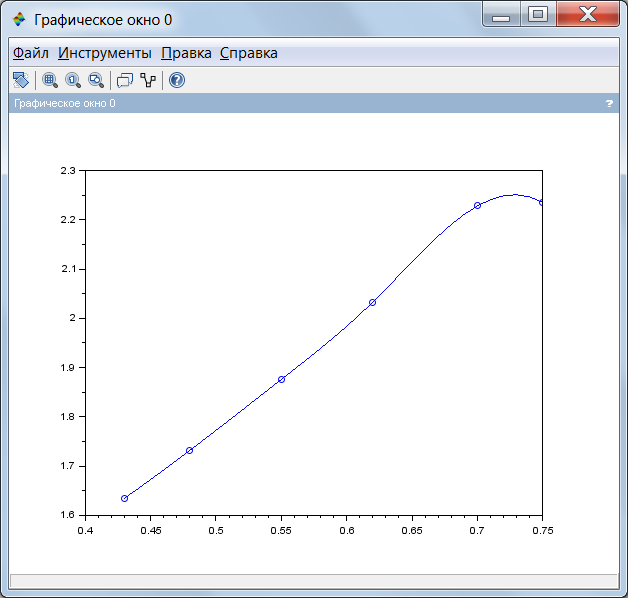Minimize the graphics window
This screenshot has height=598, width=628.
coord(501,15)
